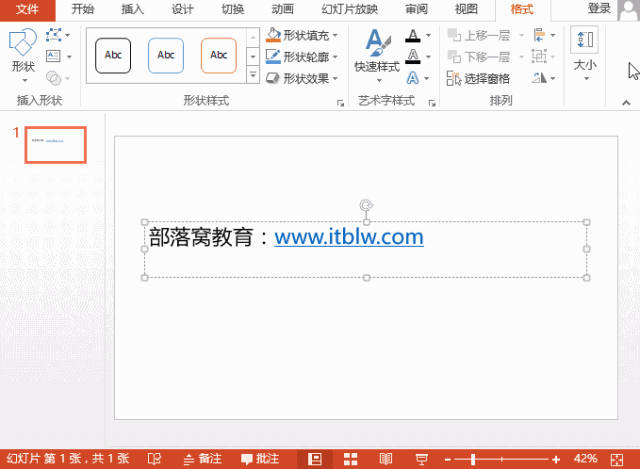Start the slide show from status bar
Screen dimensions: 640x469
pyautogui.click(x=421, y=459)
